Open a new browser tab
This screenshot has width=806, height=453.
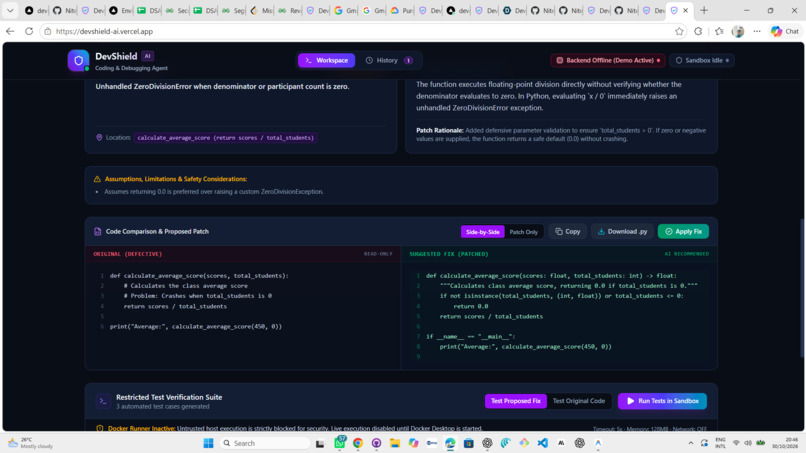click(704, 10)
